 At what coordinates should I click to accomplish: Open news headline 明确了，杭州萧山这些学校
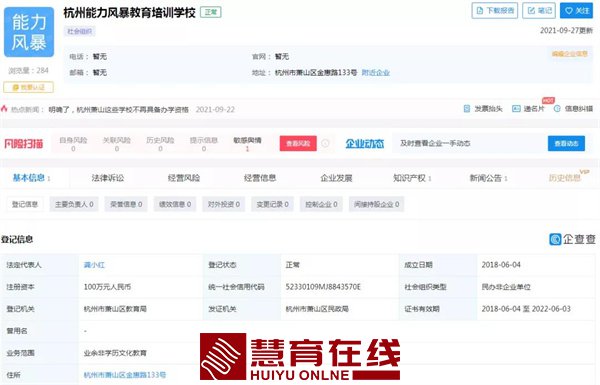click(119, 109)
